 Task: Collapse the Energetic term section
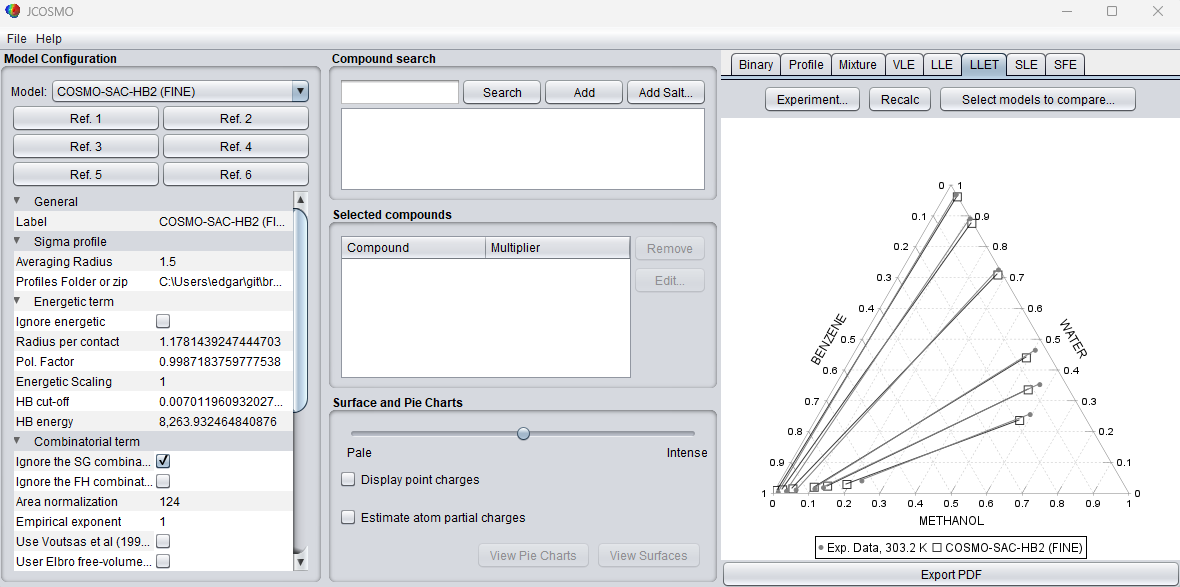(x=17, y=301)
